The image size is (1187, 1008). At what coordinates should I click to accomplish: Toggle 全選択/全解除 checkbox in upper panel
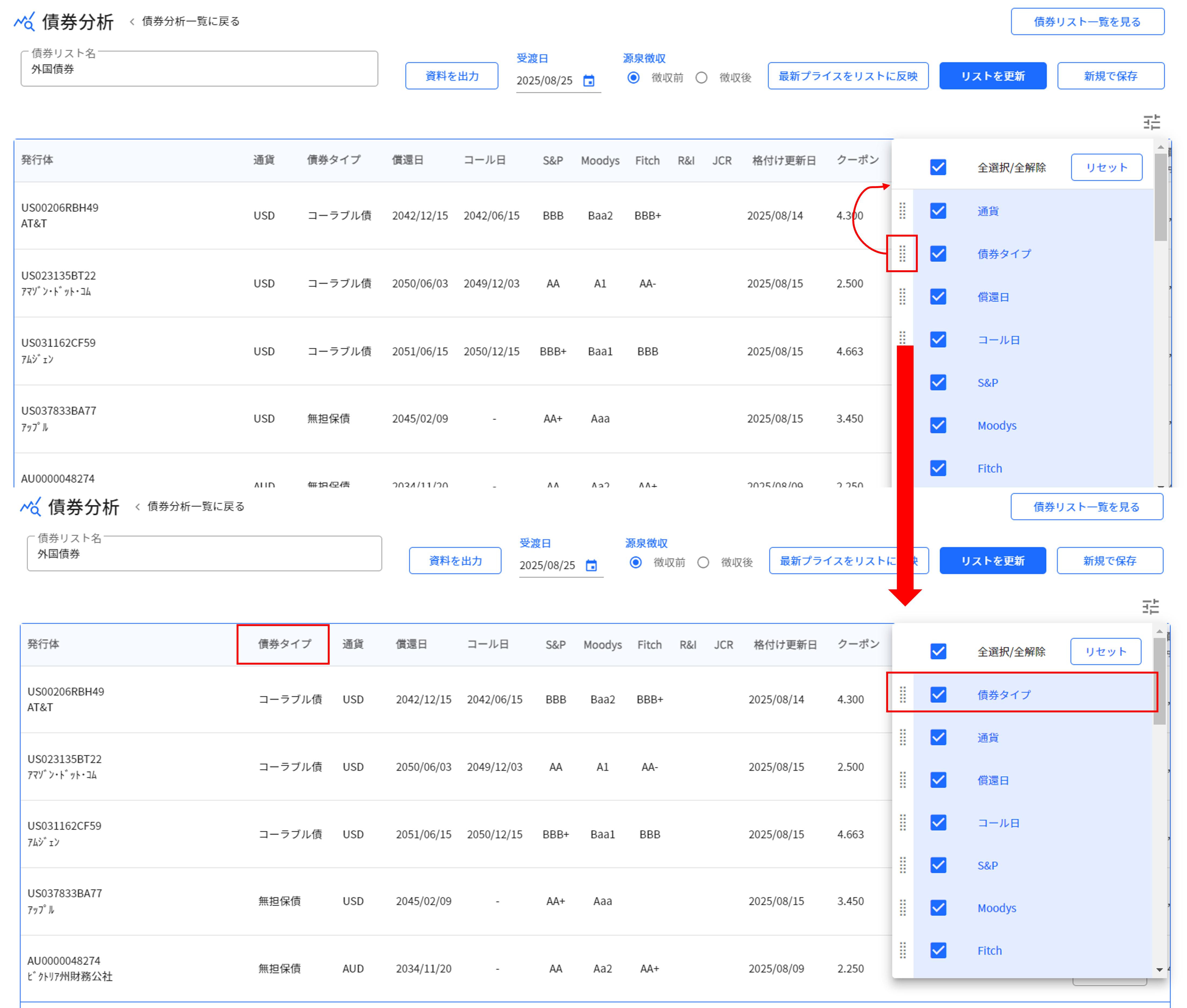(938, 168)
